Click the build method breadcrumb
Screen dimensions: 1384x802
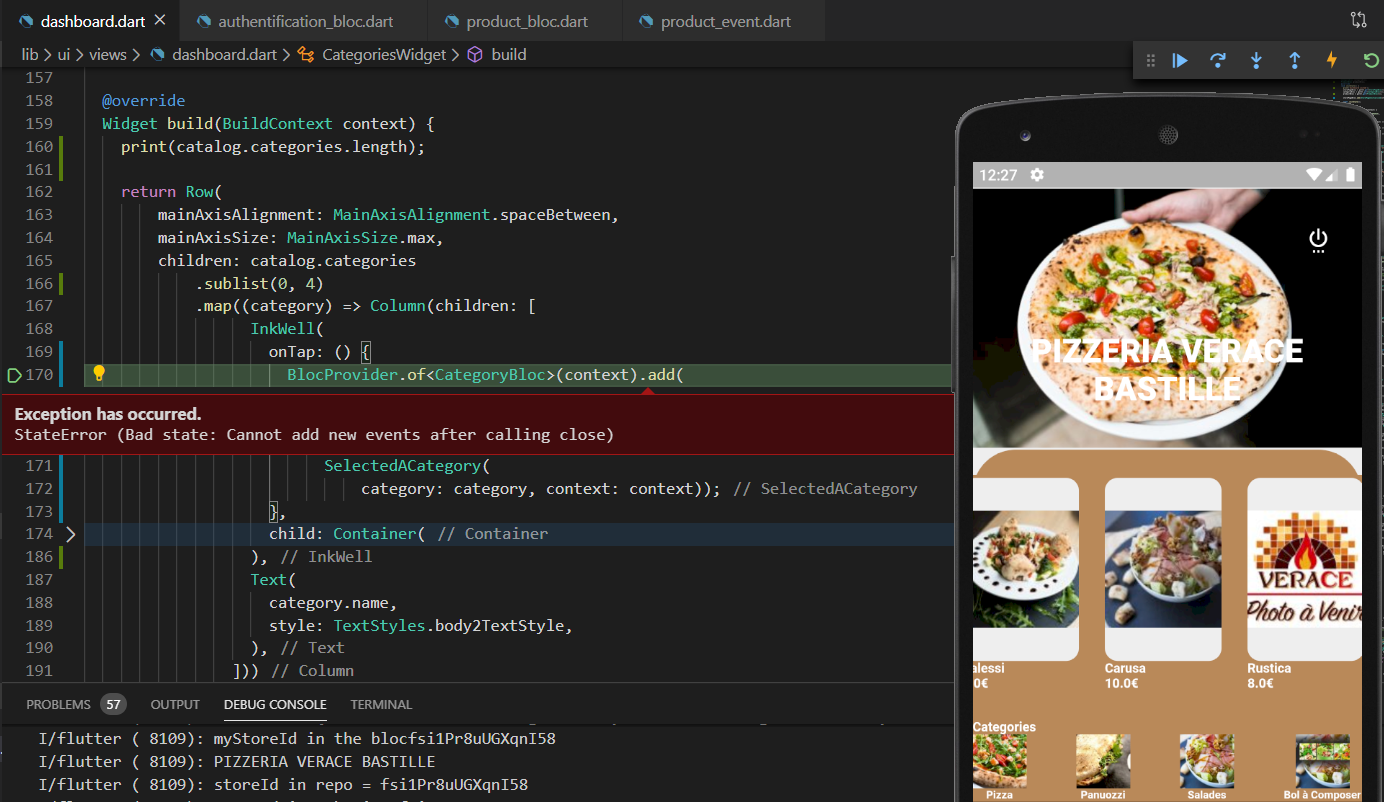tap(508, 55)
